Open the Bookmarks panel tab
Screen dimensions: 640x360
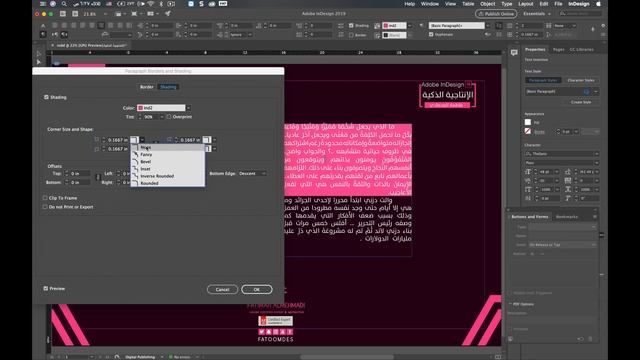567,217
